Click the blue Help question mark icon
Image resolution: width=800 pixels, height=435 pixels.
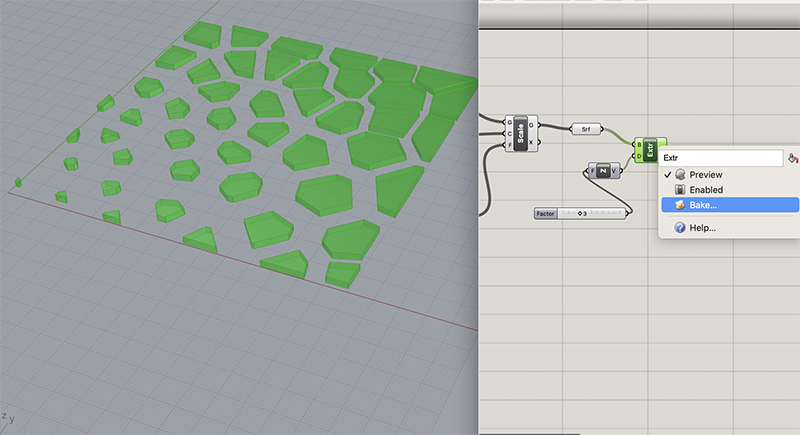pos(680,228)
